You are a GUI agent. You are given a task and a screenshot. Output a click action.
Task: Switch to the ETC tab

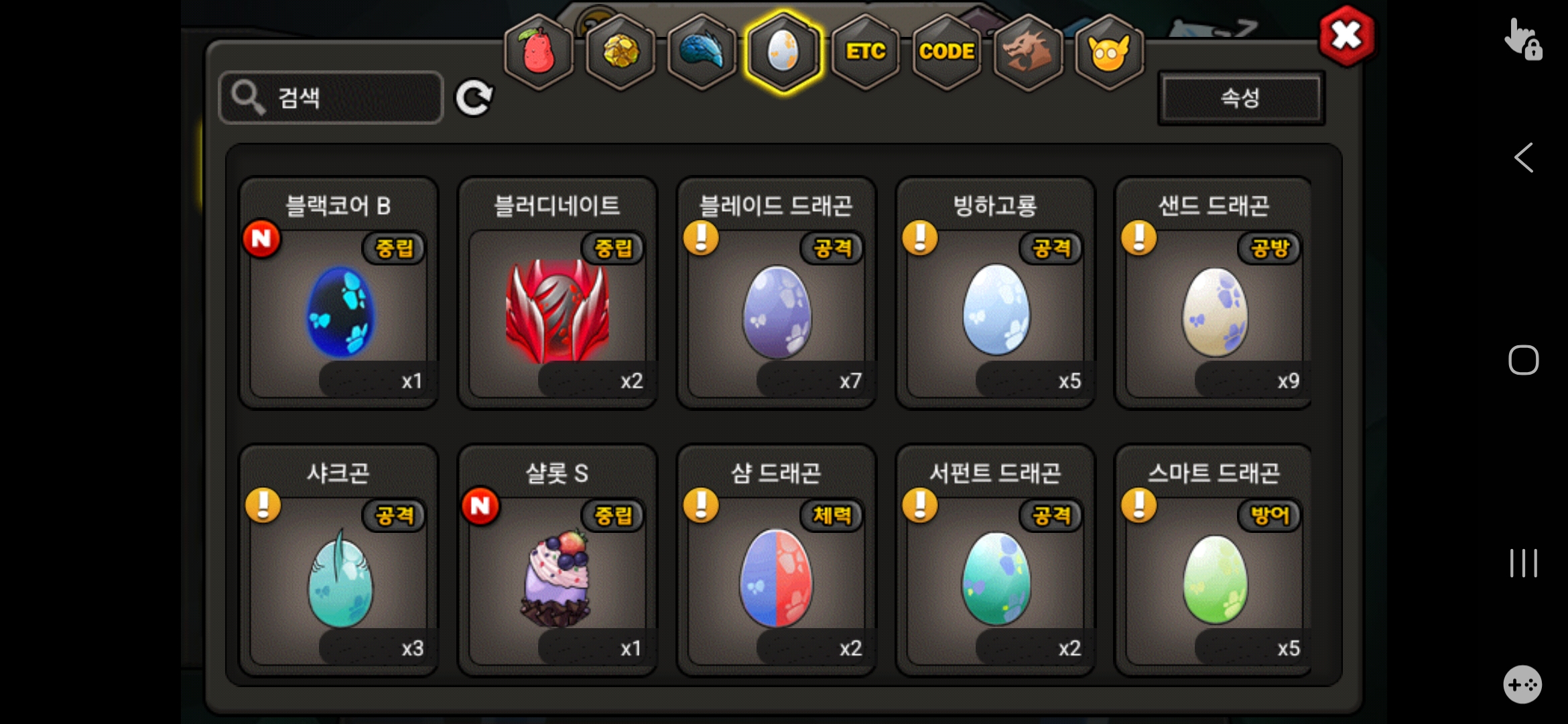tap(865, 52)
